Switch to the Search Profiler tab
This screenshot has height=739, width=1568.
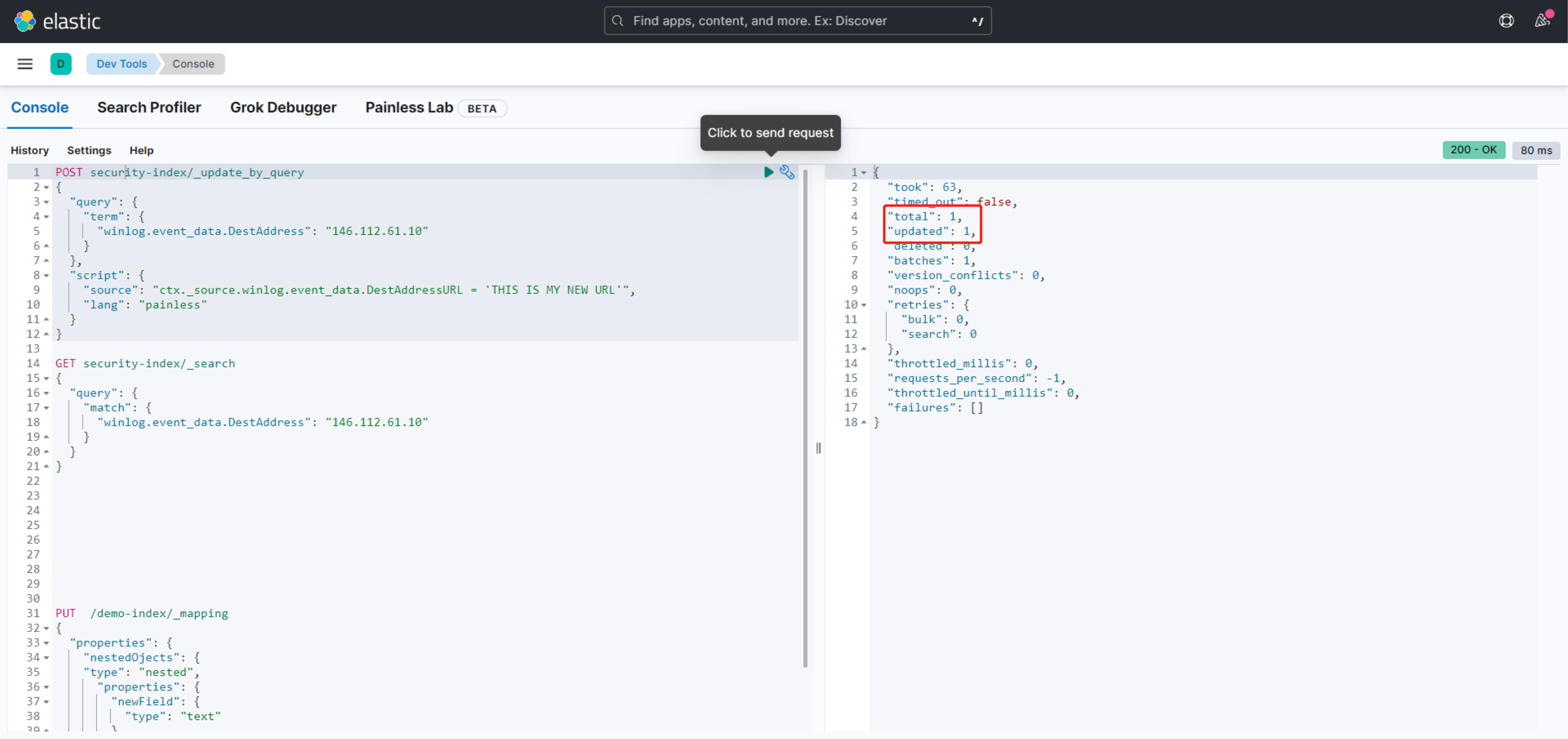pyautogui.click(x=149, y=107)
